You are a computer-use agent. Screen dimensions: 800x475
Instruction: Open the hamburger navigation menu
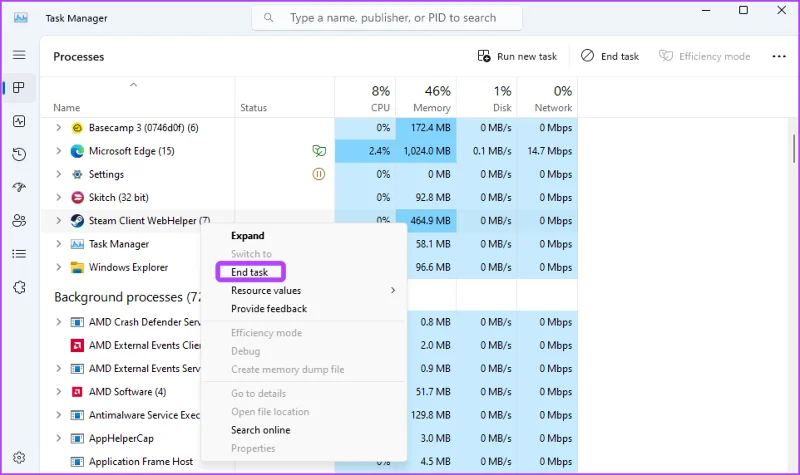point(19,55)
